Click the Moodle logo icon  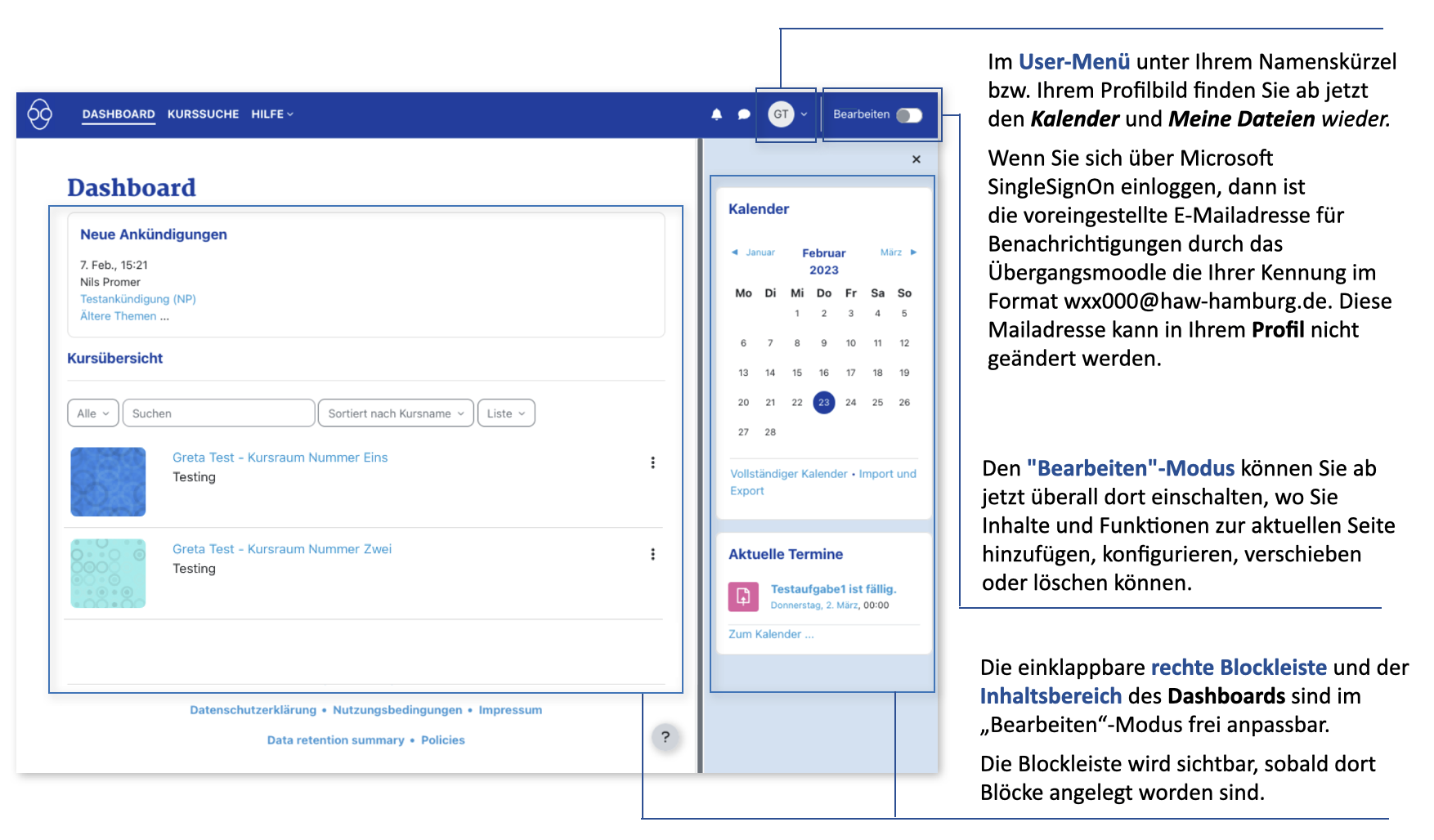pyautogui.click(x=39, y=114)
